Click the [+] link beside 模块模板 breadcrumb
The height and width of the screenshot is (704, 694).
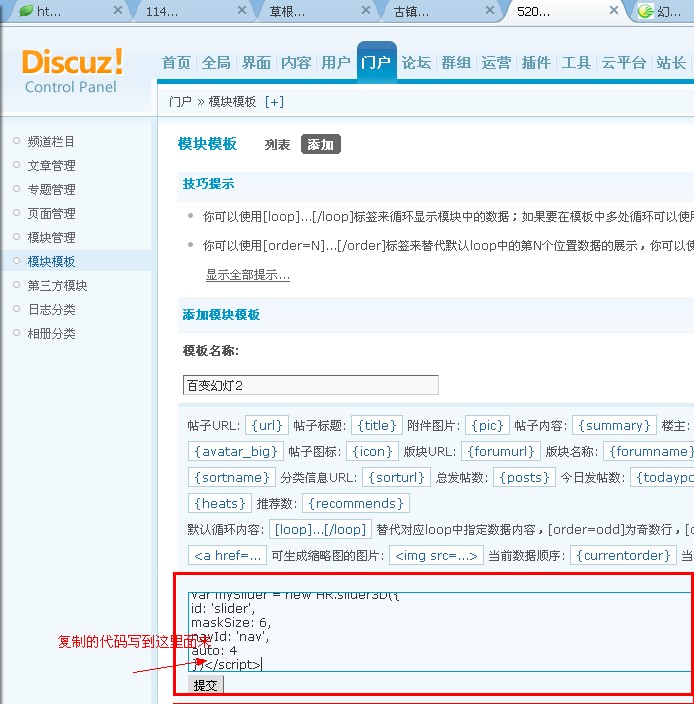tap(274, 102)
